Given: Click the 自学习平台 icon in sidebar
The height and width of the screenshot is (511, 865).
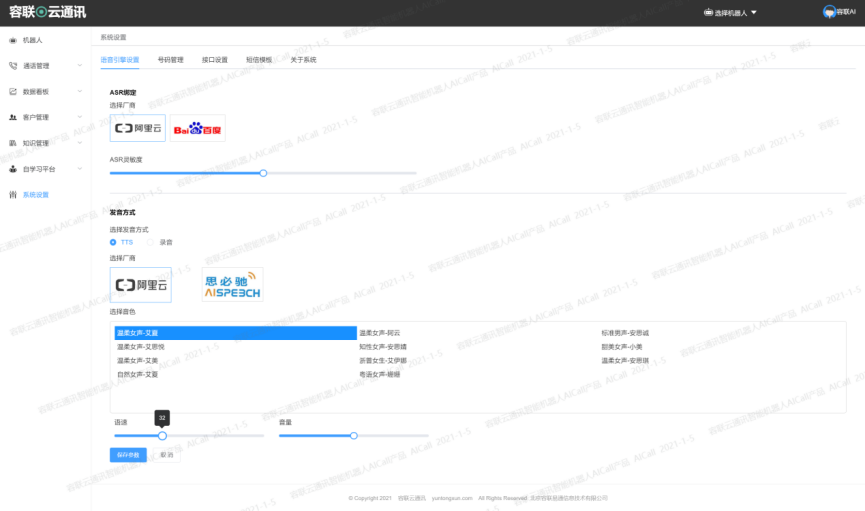Looking at the screenshot, I should [13, 169].
